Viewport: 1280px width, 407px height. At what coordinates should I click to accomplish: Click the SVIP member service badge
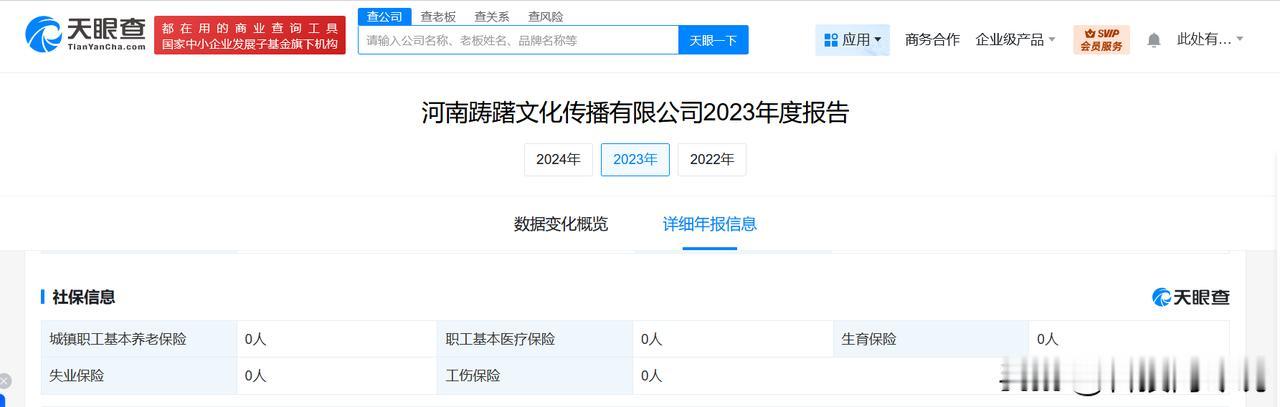(x=1101, y=40)
